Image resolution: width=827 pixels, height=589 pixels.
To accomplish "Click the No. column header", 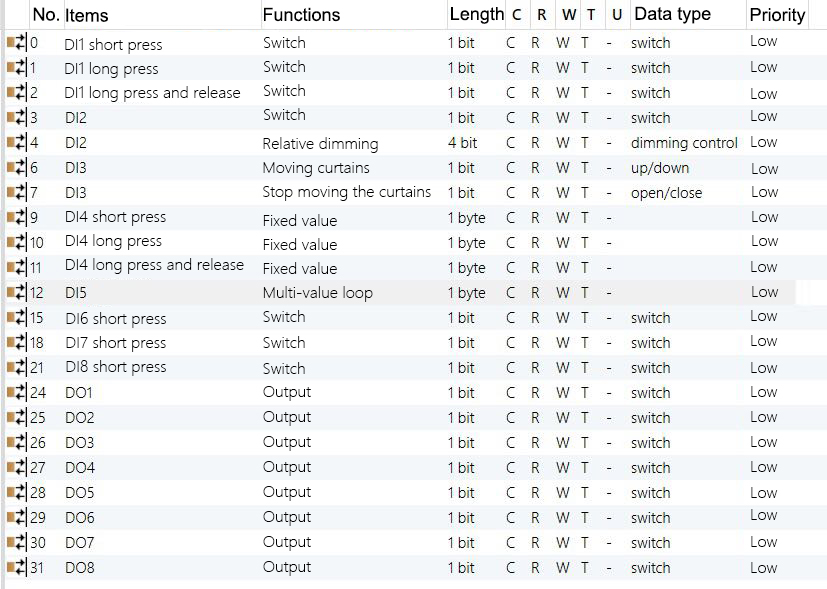I will pos(45,15).
